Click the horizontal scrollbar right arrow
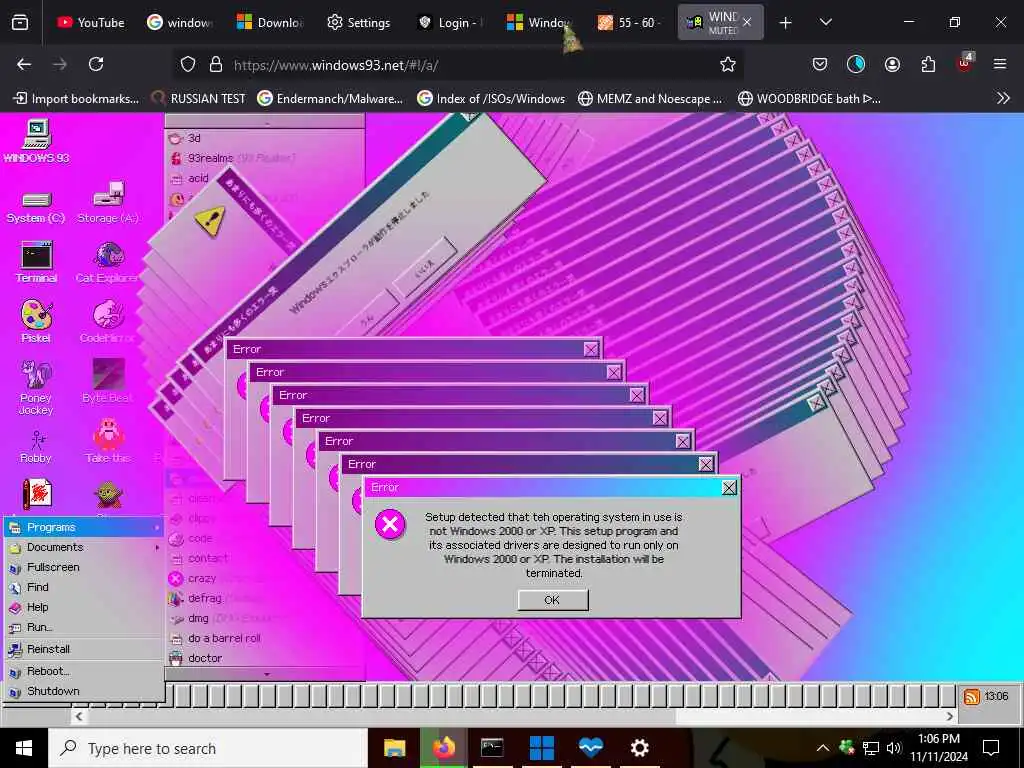 (949, 716)
